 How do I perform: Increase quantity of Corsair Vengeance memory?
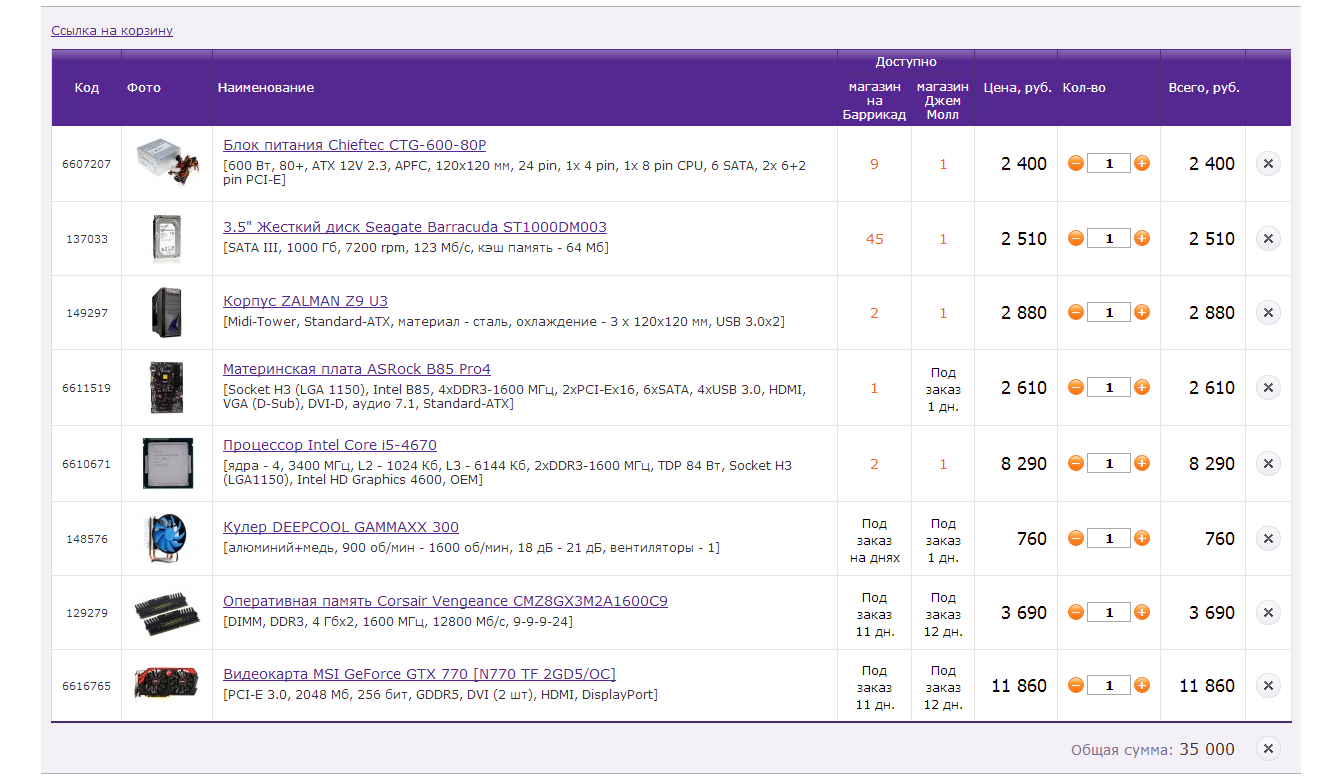(1142, 612)
